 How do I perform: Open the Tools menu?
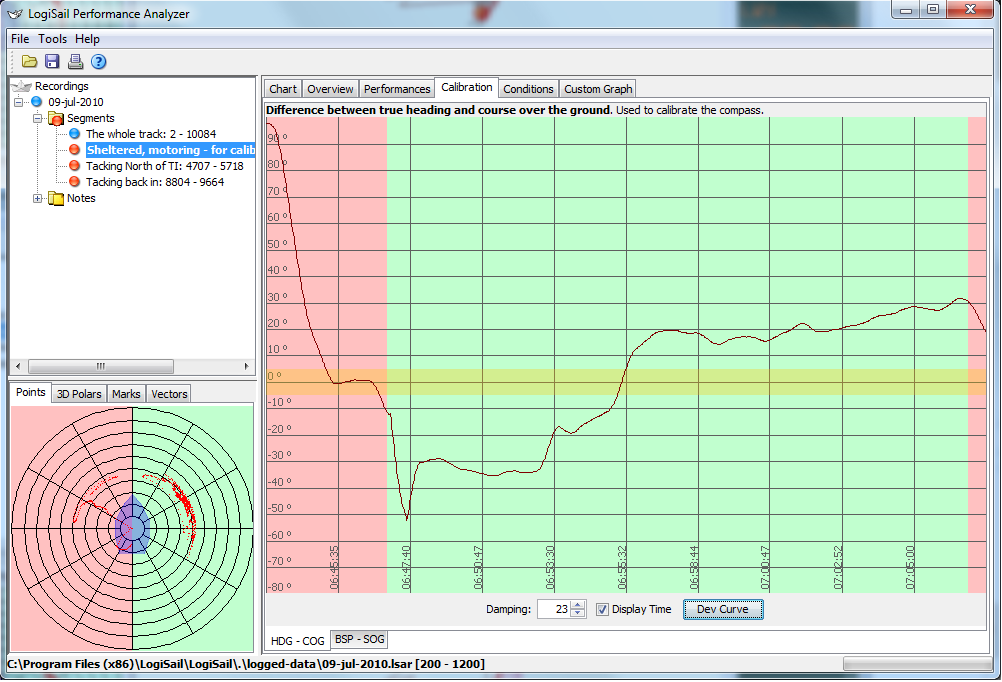click(52, 39)
